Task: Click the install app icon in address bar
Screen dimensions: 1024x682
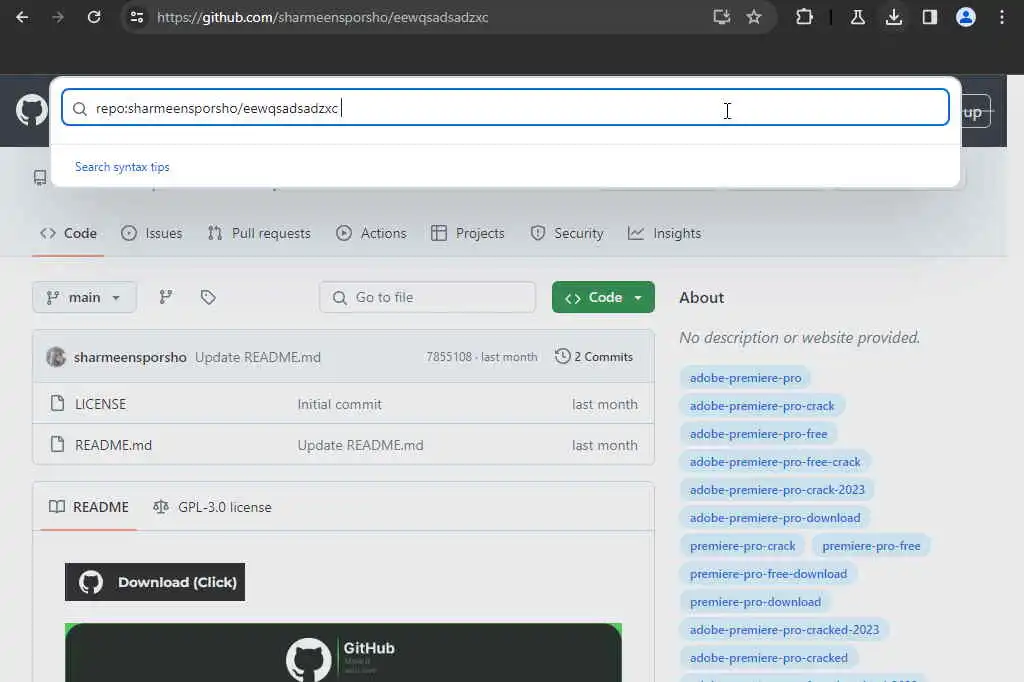Action: pyautogui.click(x=721, y=17)
